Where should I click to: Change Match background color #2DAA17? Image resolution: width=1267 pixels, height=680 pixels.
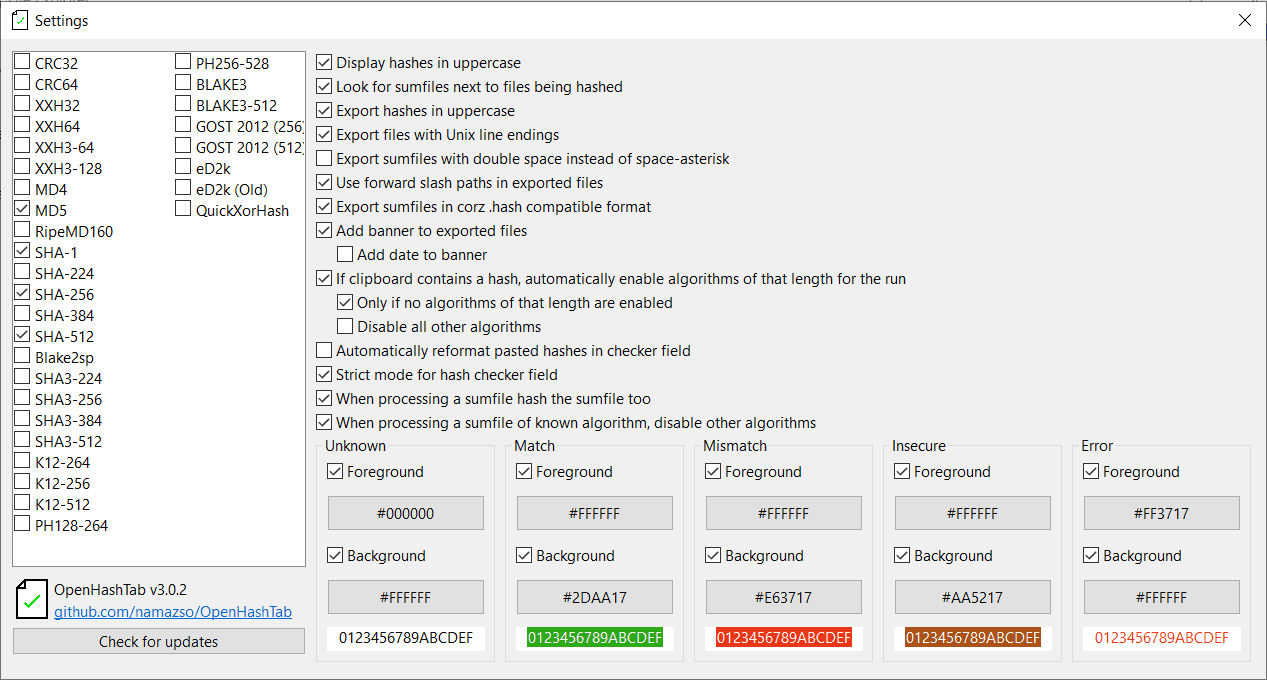coord(595,597)
